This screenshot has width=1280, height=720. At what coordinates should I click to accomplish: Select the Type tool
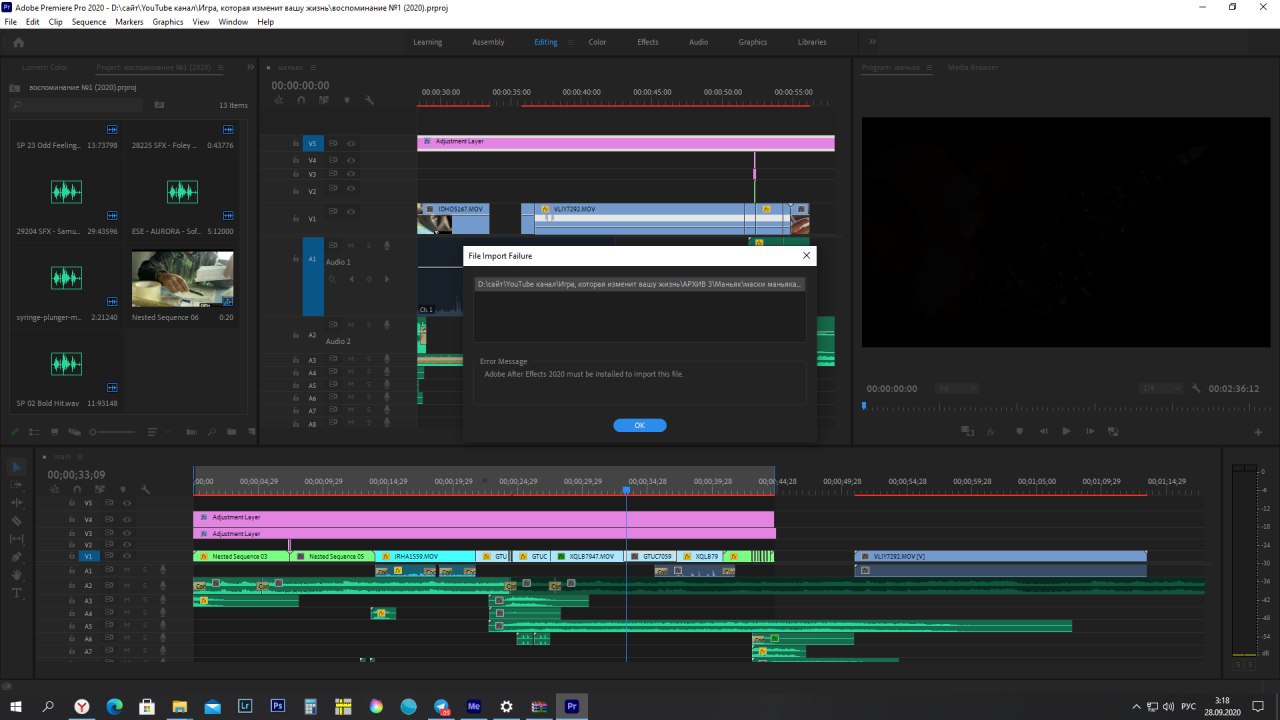[16, 593]
